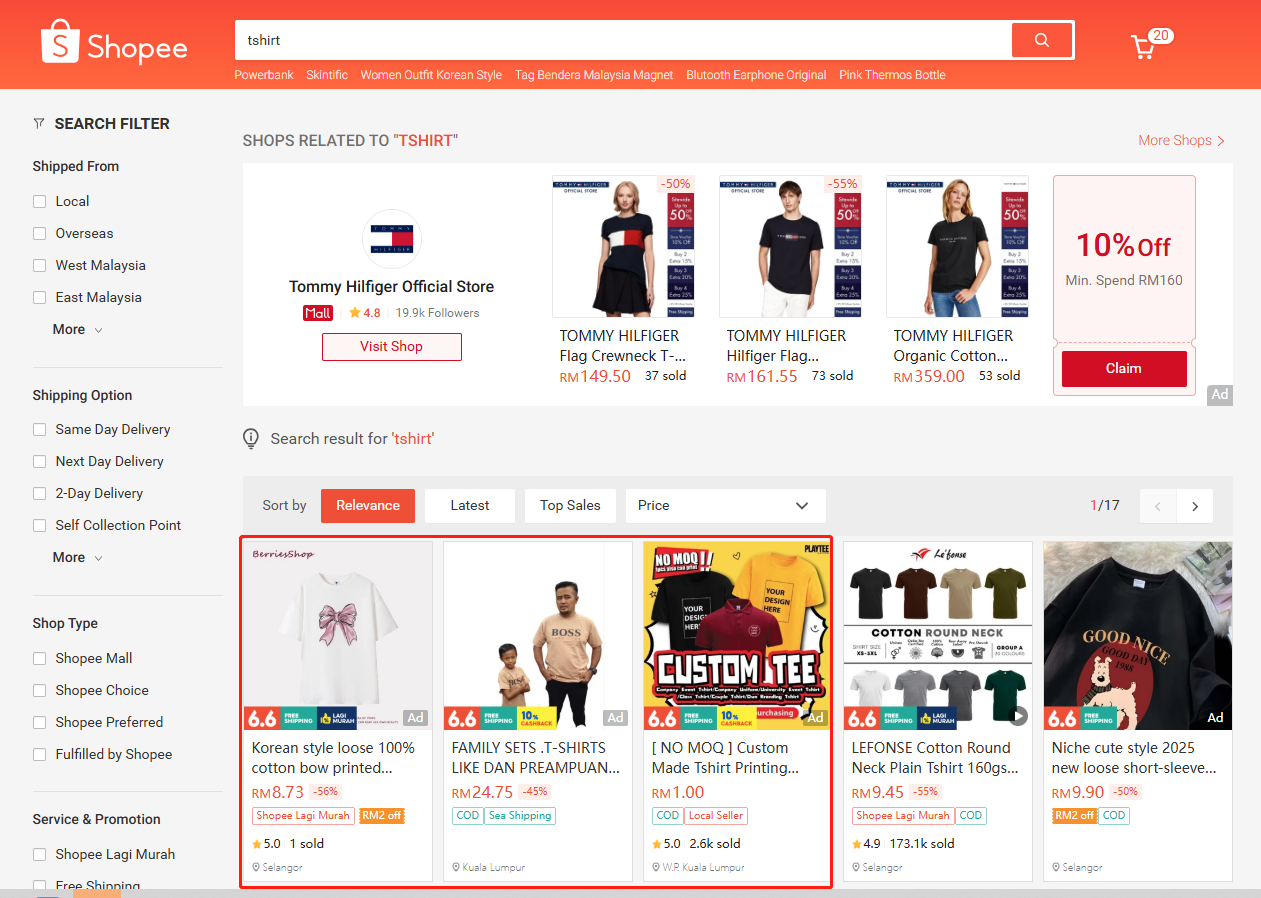Image resolution: width=1261 pixels, height=898 pixels.
Task: Expand More under Shipping Option
Action: (x=78, y=557)
